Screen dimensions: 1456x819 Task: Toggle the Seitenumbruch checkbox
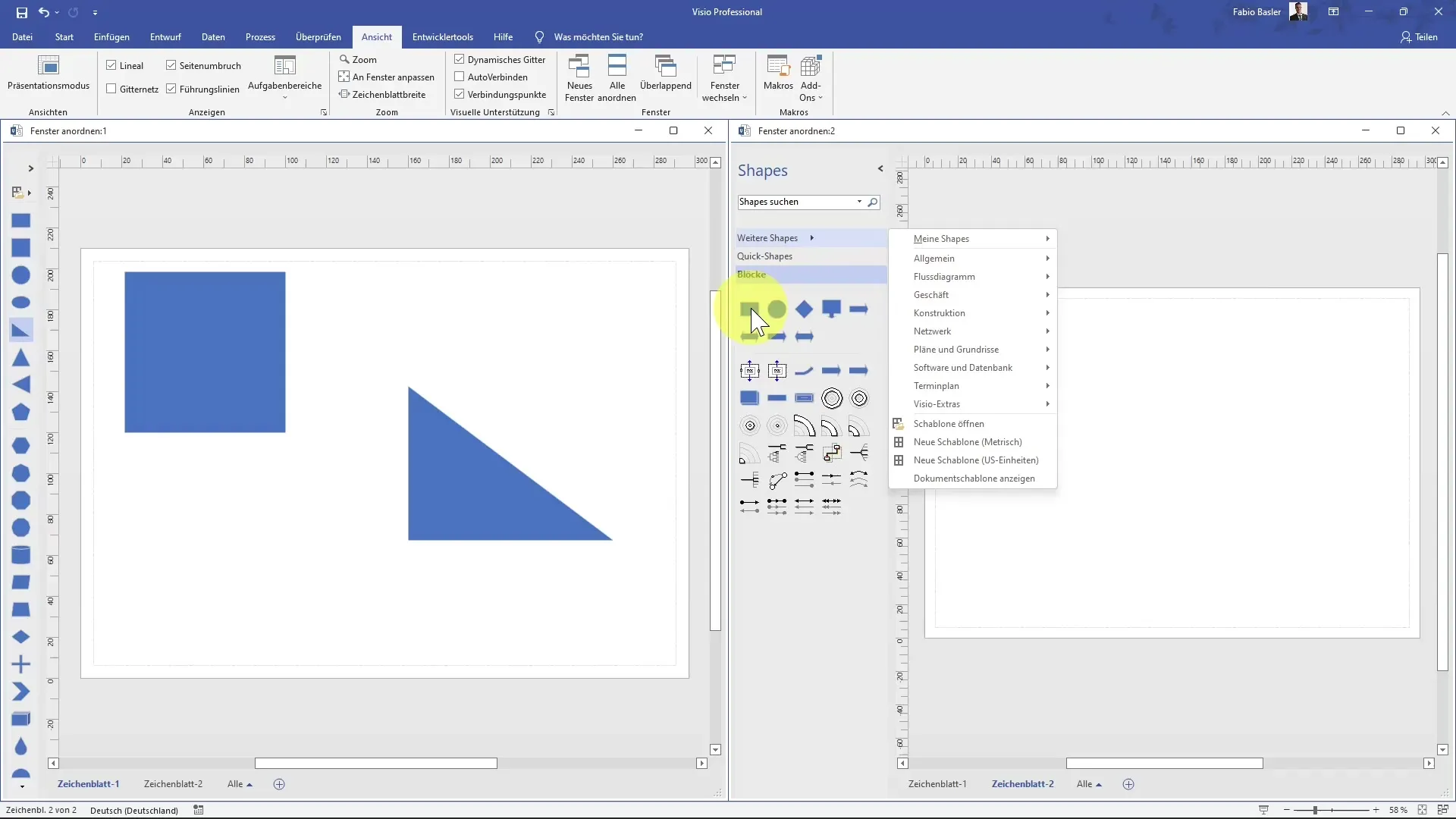(171, 65)
